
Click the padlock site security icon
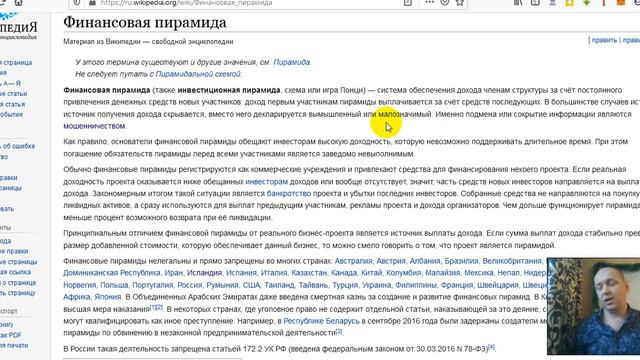tap(92, 2)
